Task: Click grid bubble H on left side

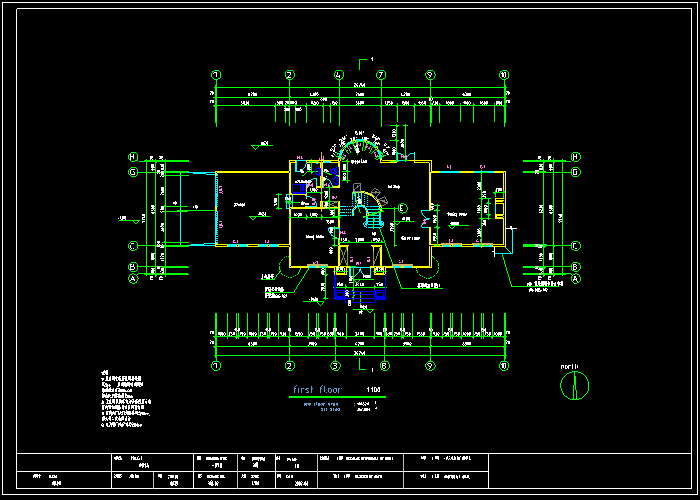Action: (132, 157)
